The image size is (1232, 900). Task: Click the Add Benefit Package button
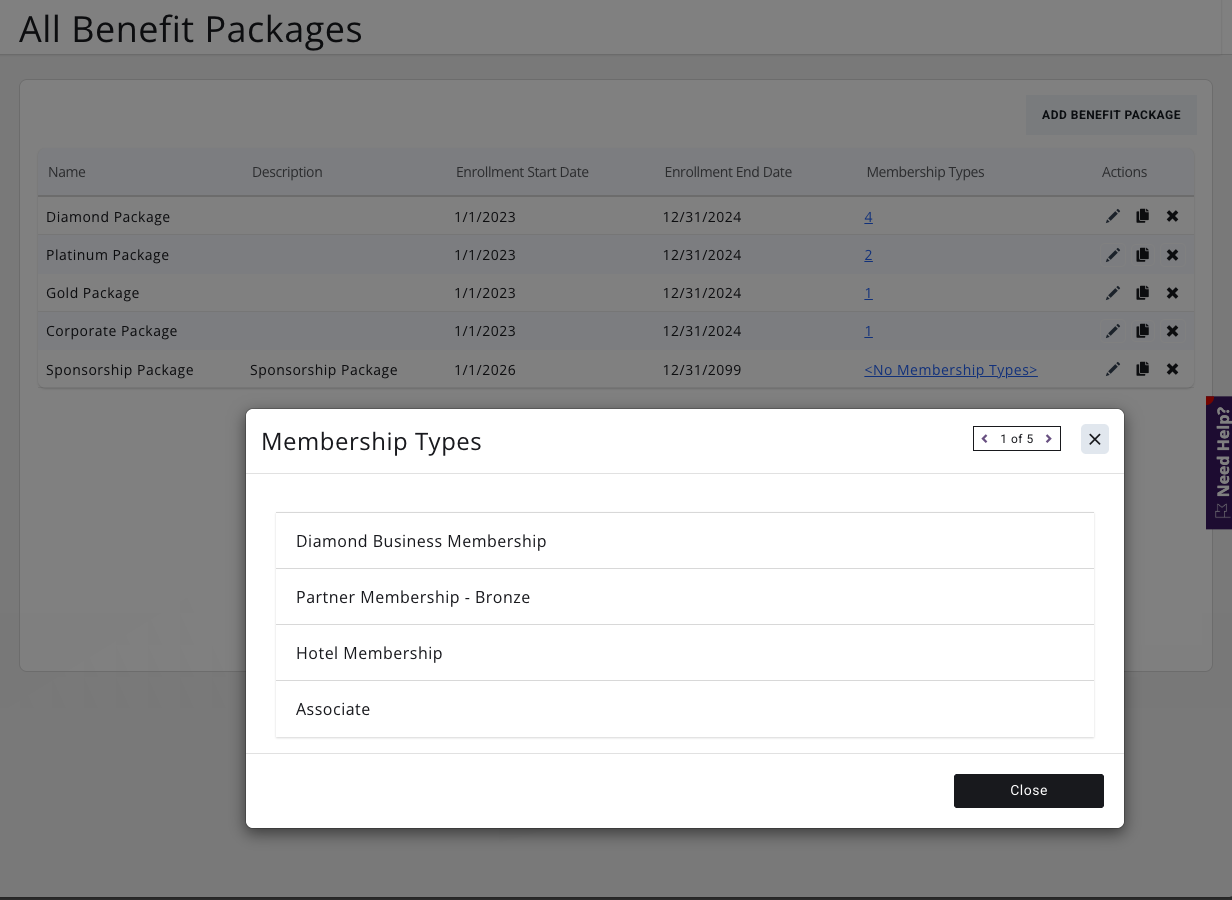click(1111, 115)
